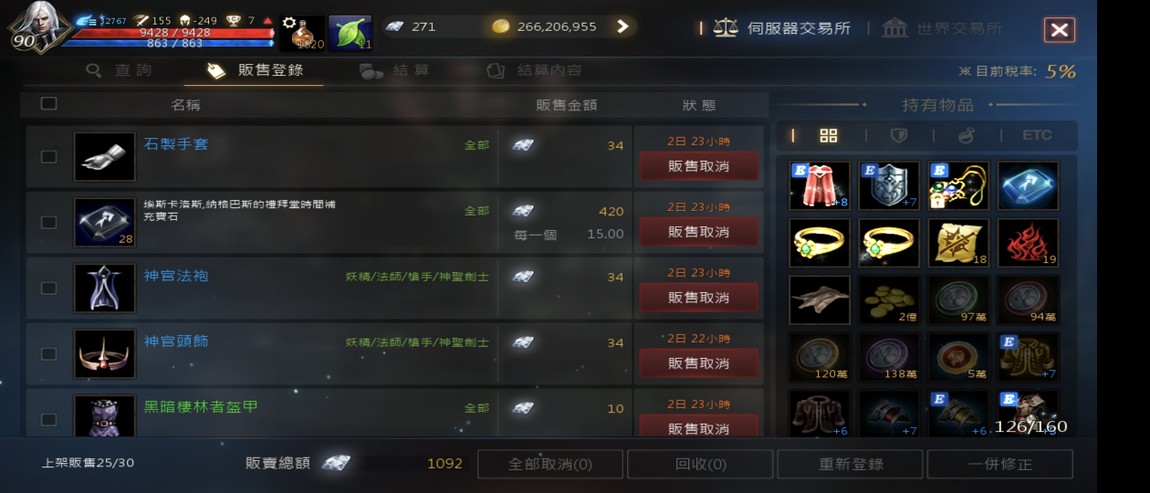The image size is (1150, 493).
Task: Click the 重新登錄 button
Action: click(x=850, y=464)
